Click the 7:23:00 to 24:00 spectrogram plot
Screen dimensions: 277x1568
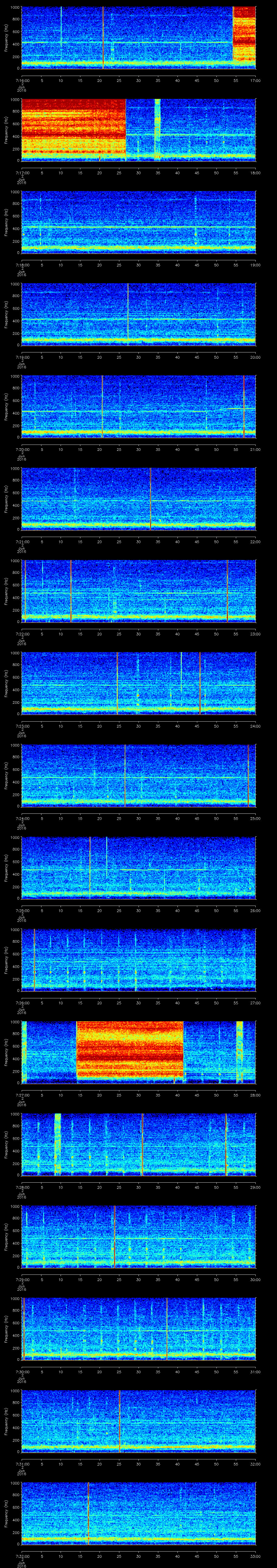[139, 683]
